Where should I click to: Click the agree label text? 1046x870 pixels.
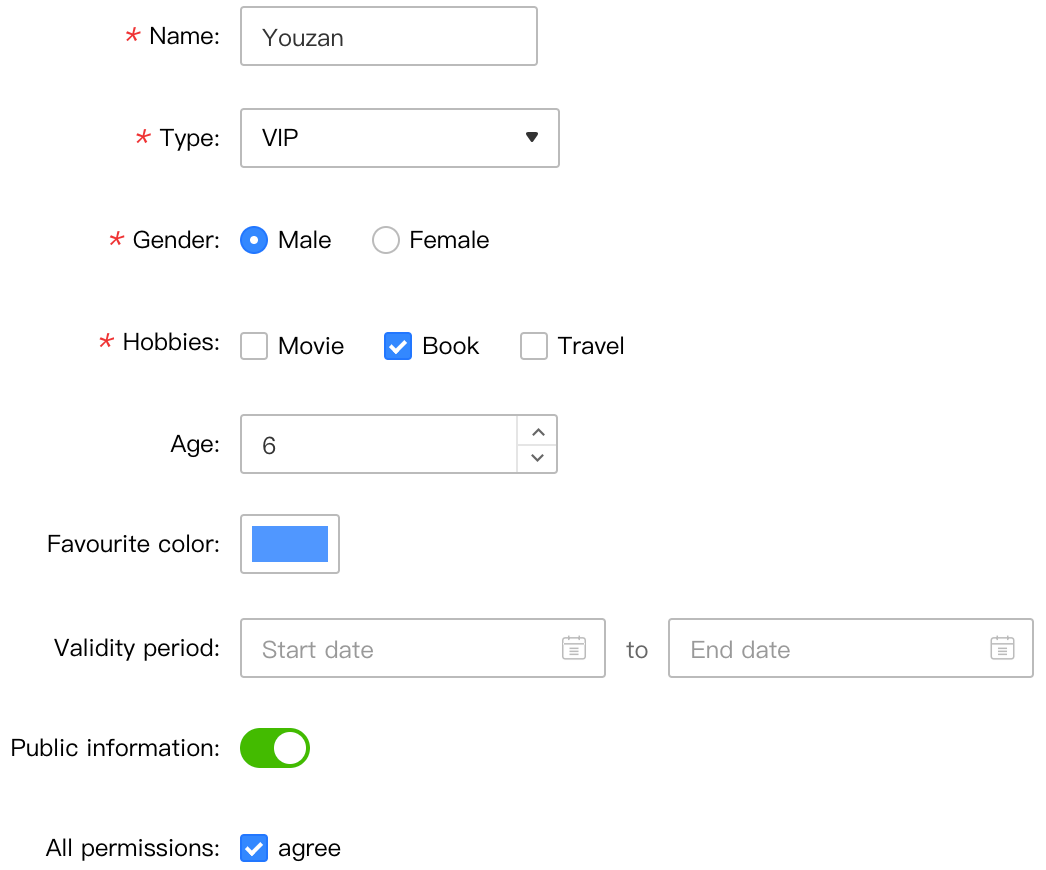pyautogui.click(x=310, y=849)
